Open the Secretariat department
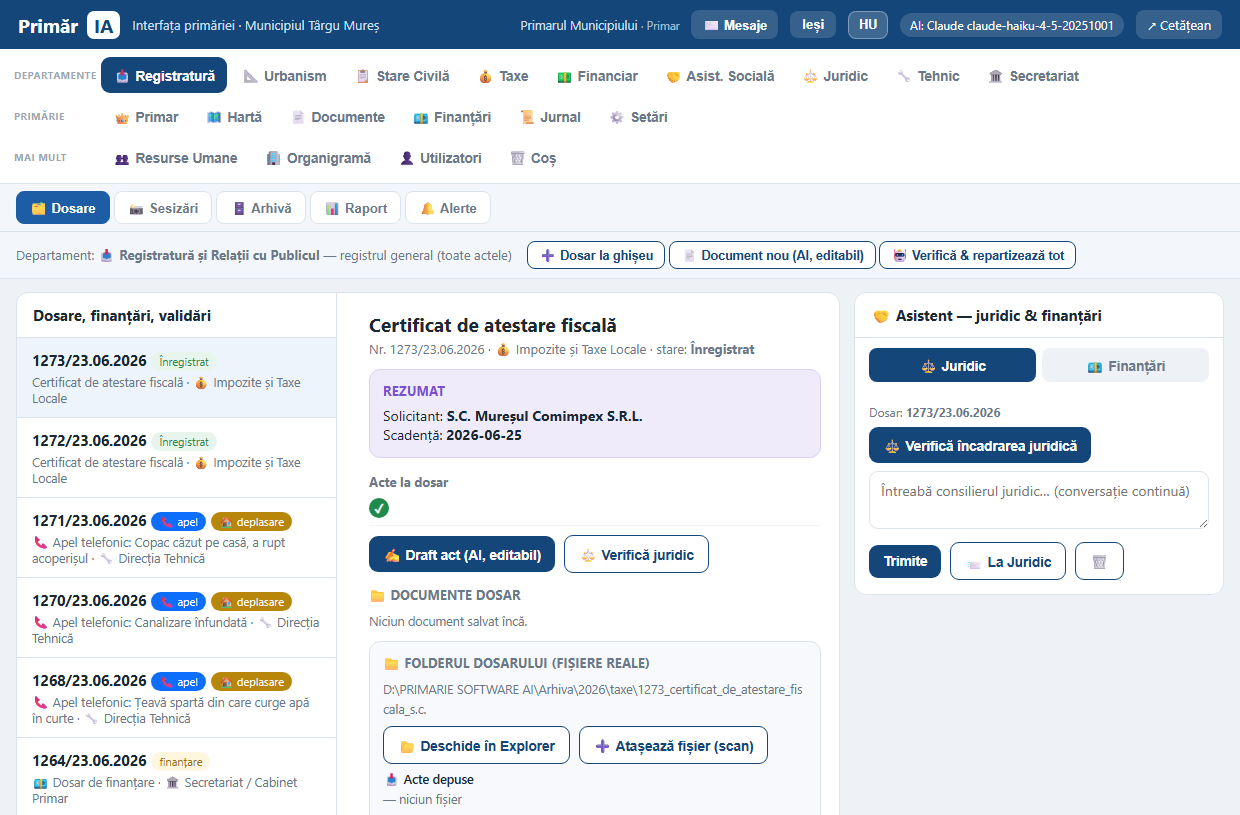Screen dimensions: 1240x815 [x=1033, y=76]
